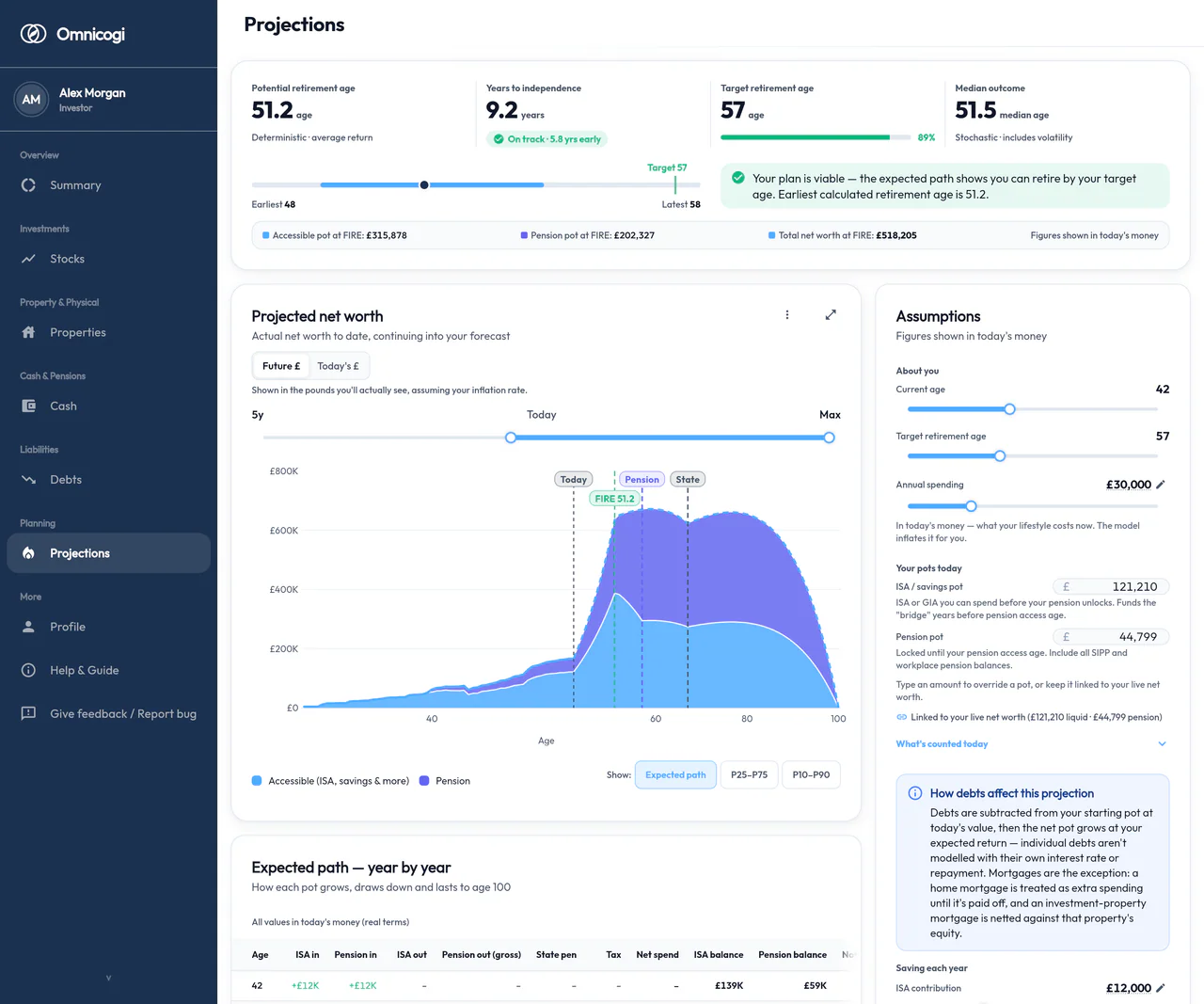1204x1004 pixels.
Task: Open the AM user avatar
Action: click(31, 99)
